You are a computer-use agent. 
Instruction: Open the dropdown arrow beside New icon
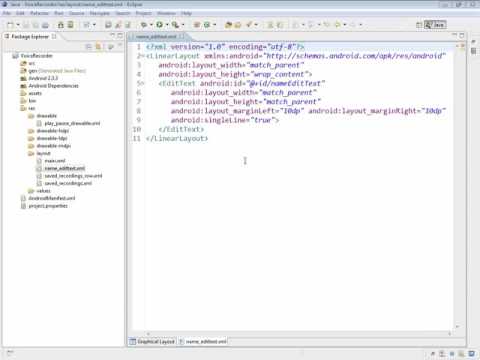click(x=18, y=25)
